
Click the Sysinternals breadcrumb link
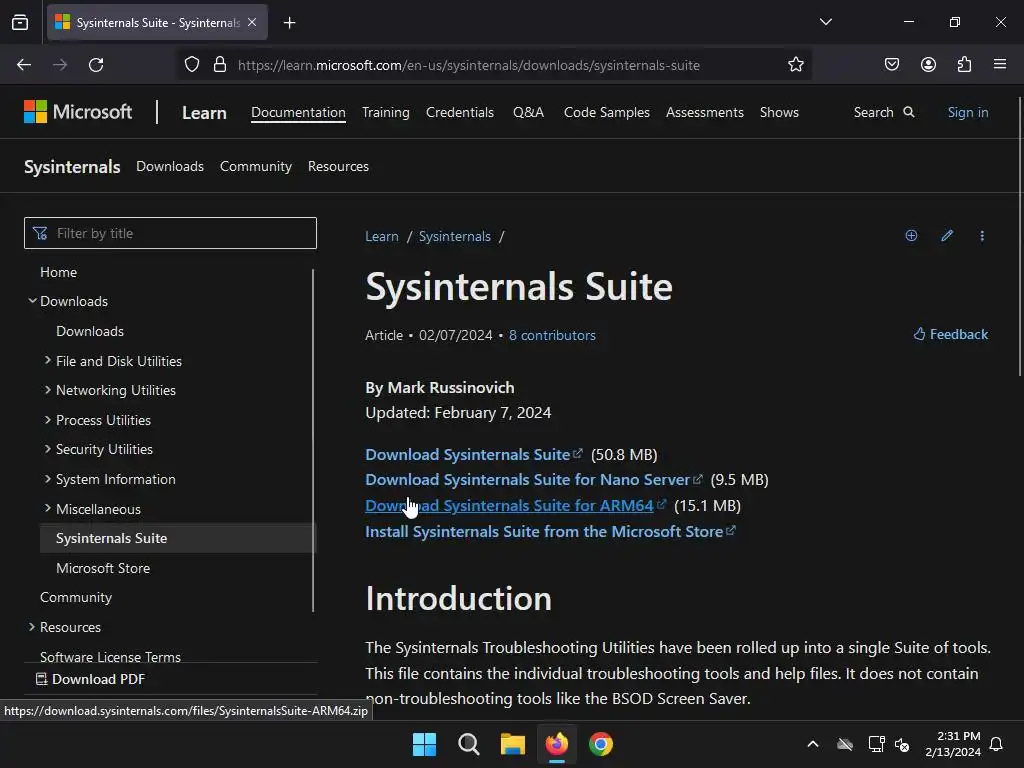tap(455, 236)
